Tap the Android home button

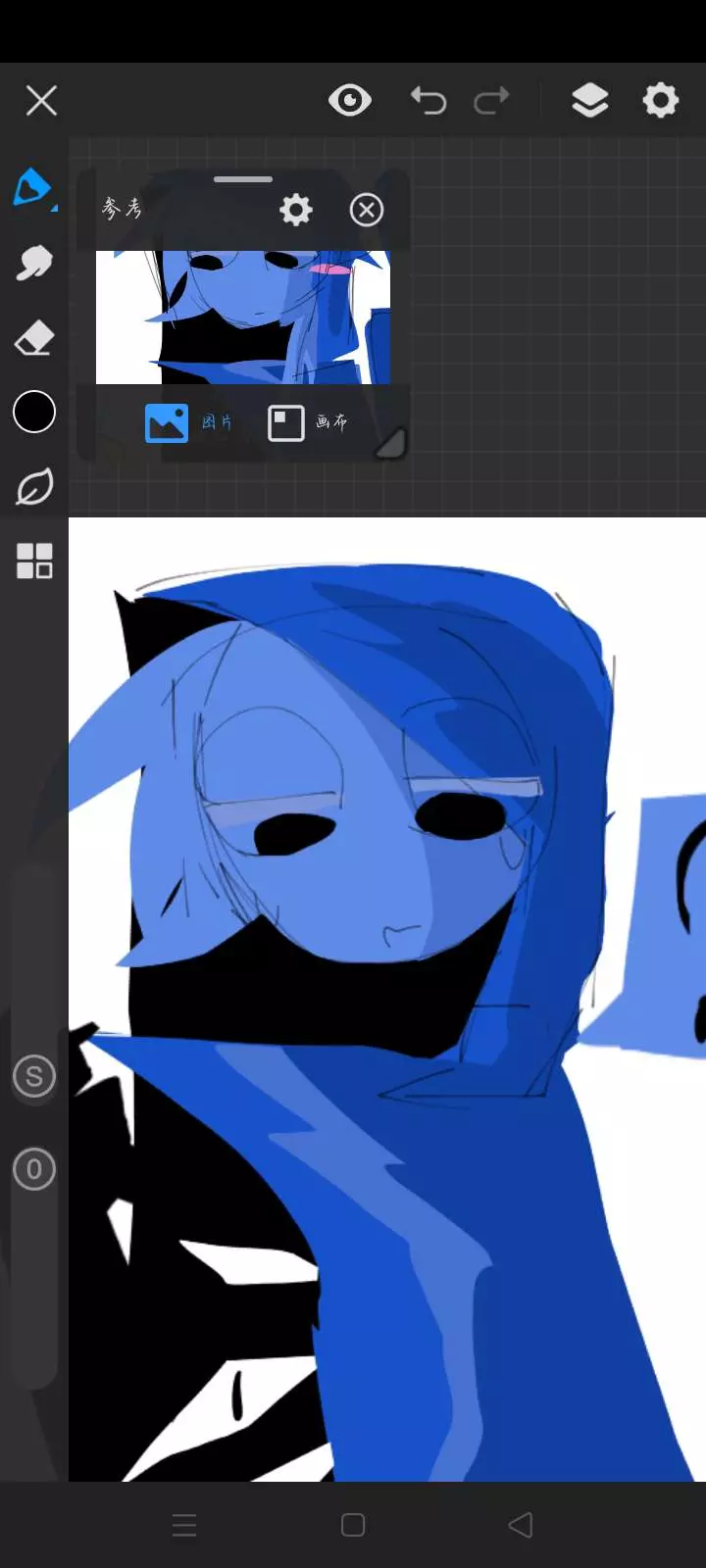click(353, 1525)
